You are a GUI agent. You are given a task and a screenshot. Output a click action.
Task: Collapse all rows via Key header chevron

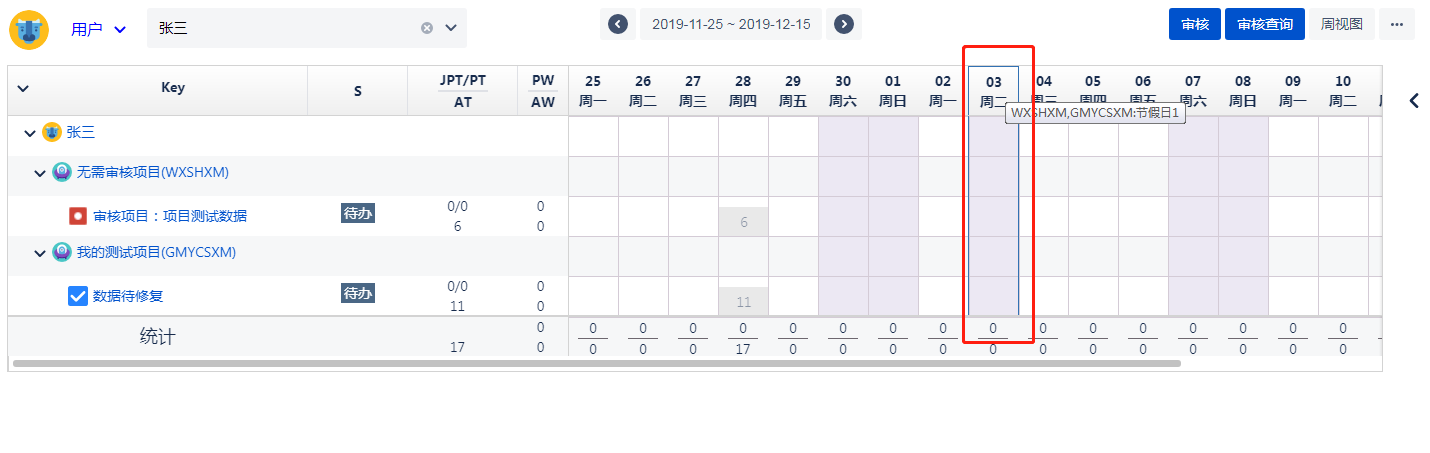coord(24,88)
